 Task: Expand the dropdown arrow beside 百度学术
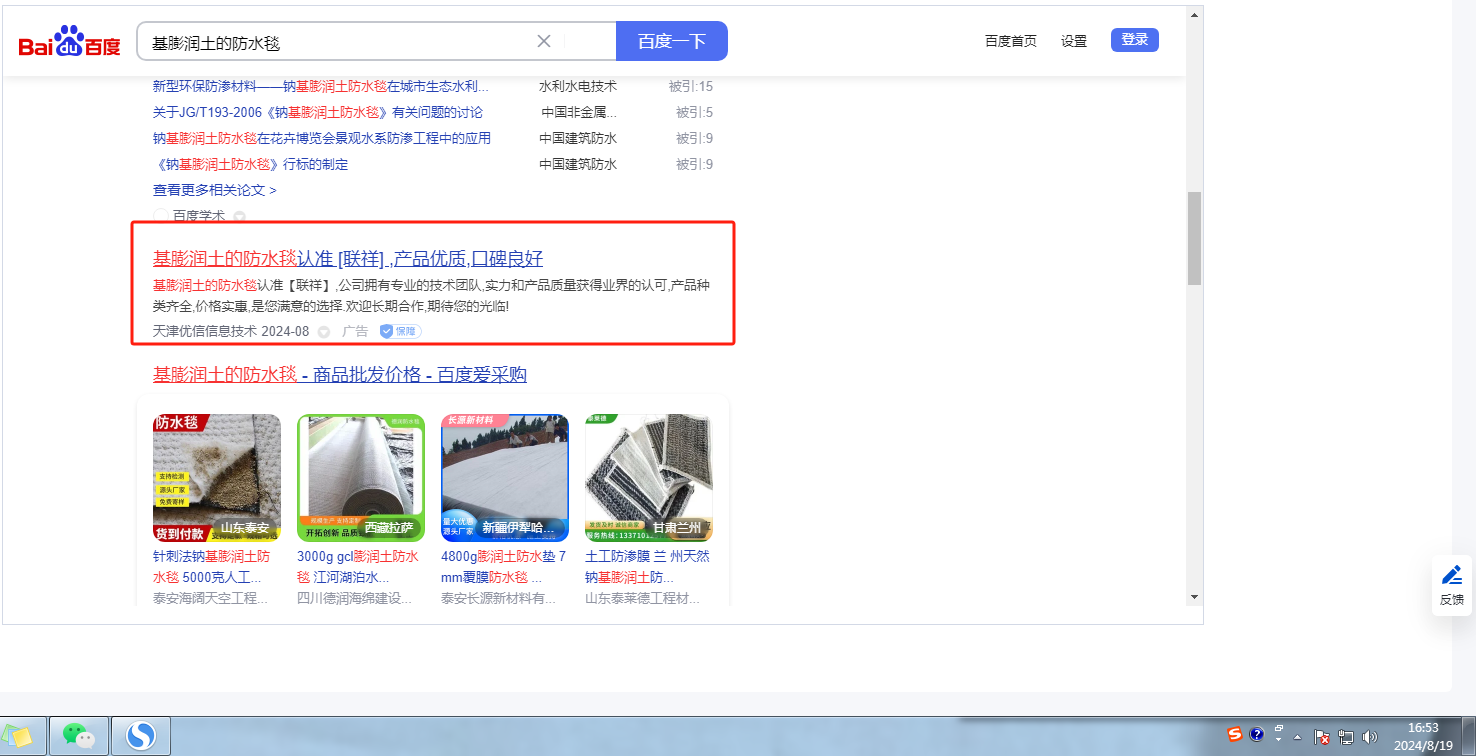click(x=239, y=216)
